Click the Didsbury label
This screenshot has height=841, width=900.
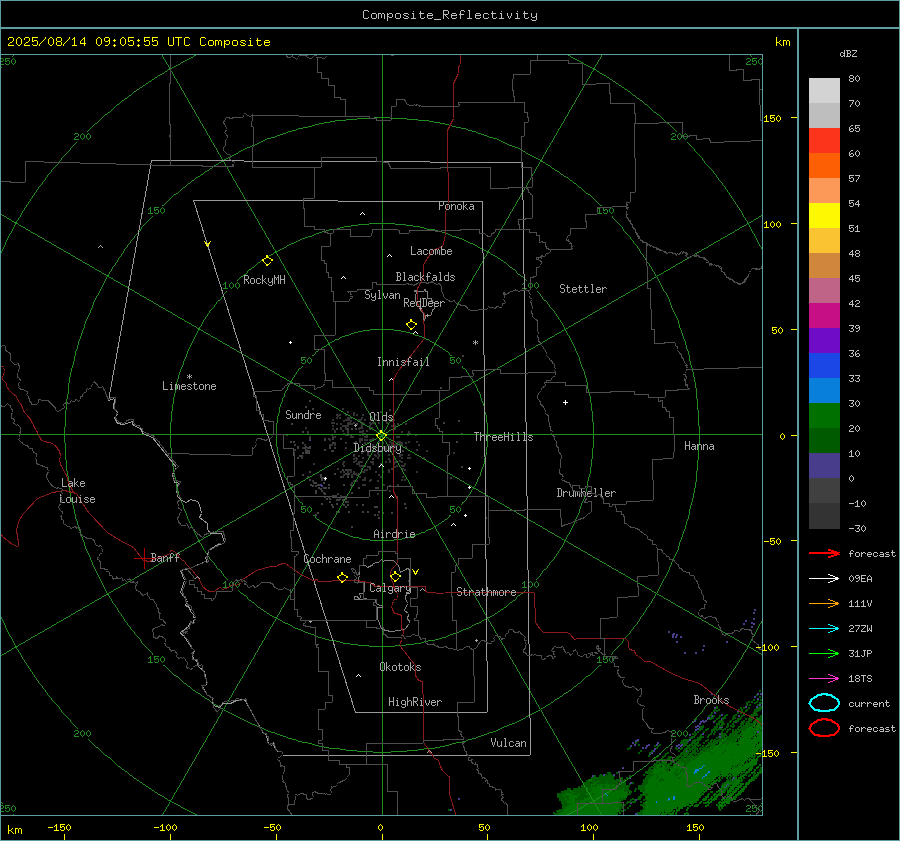[x=377, y=448]
